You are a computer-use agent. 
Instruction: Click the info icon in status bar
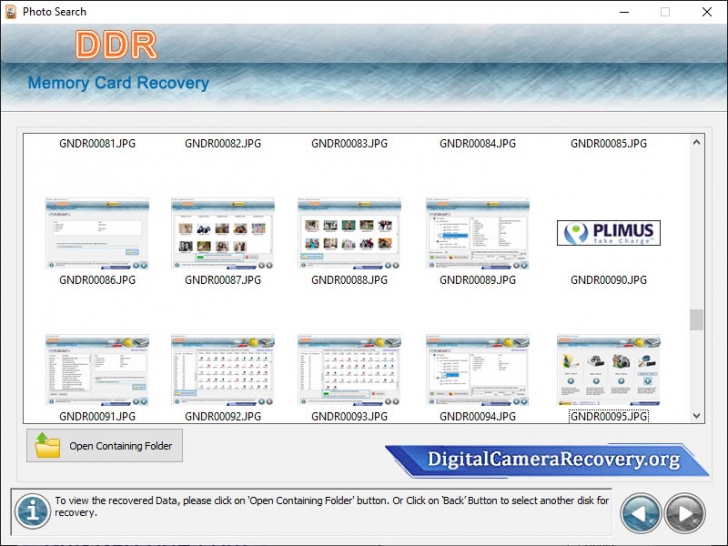(32, 511)
